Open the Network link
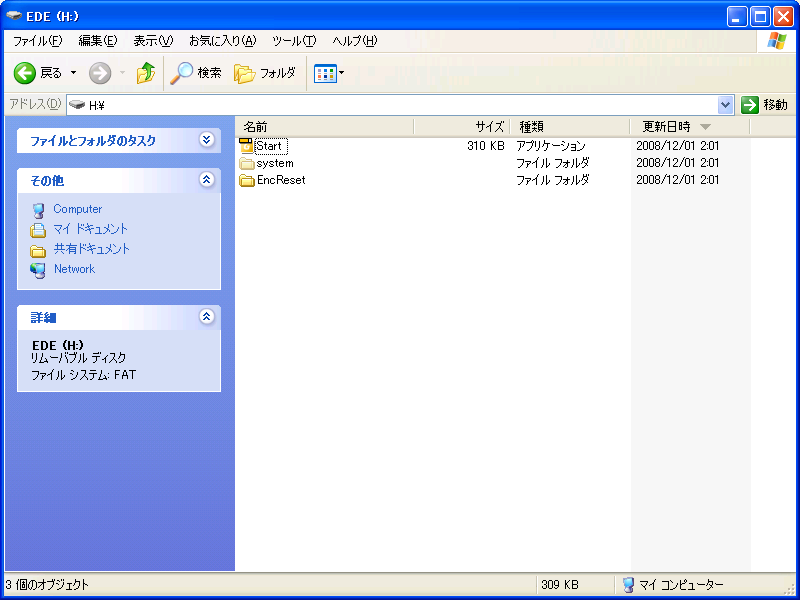This screenshot has height=600, width=800. pyautogui.click(x=74, y=269)
